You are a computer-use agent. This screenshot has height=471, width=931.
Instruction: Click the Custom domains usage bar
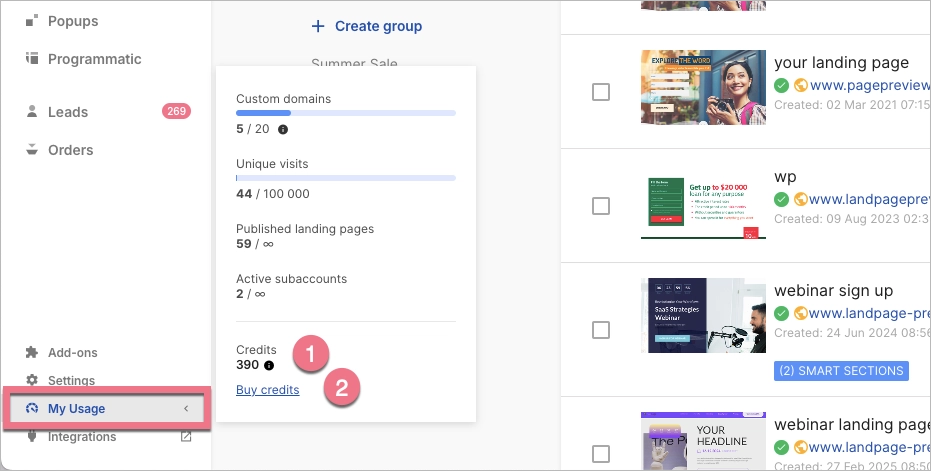(346, 113)
